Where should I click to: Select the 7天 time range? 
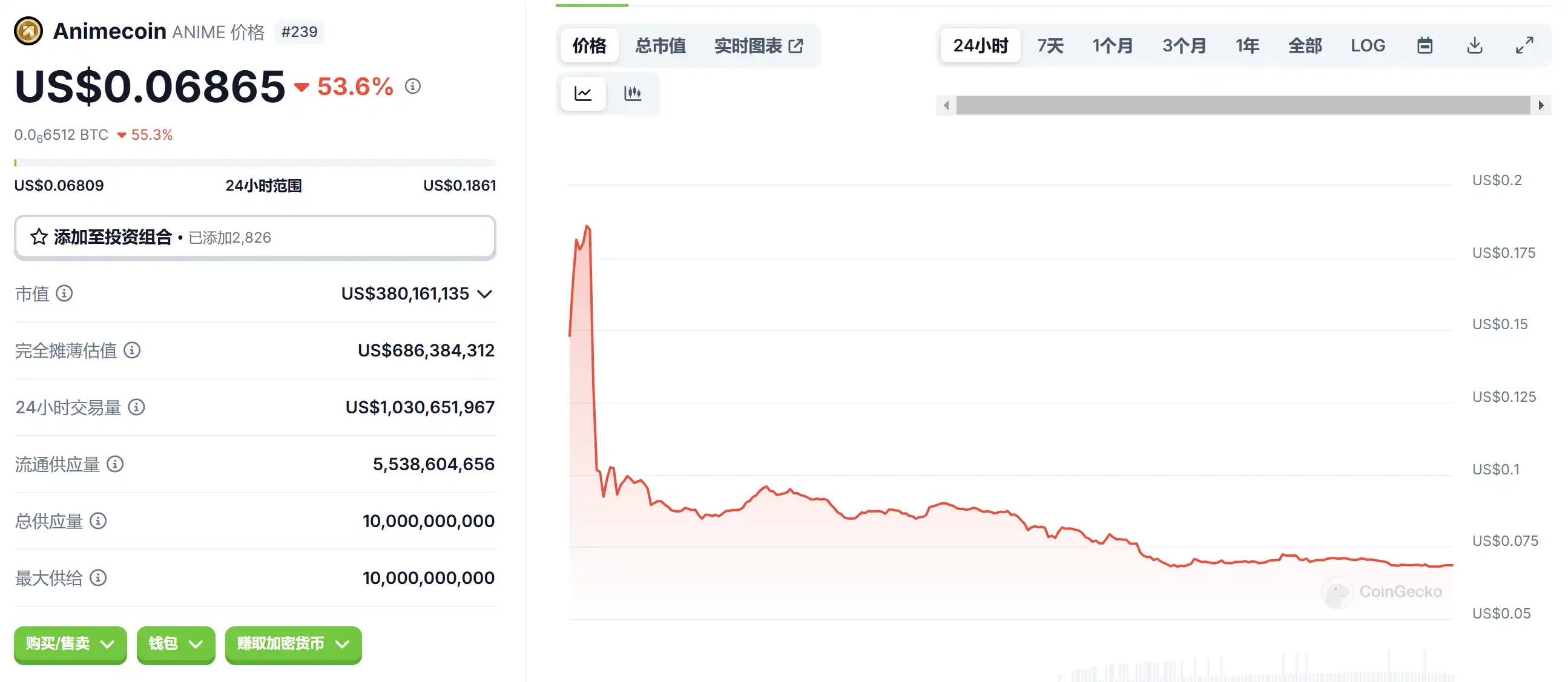pyautogui.click(x=1050, y=45)
